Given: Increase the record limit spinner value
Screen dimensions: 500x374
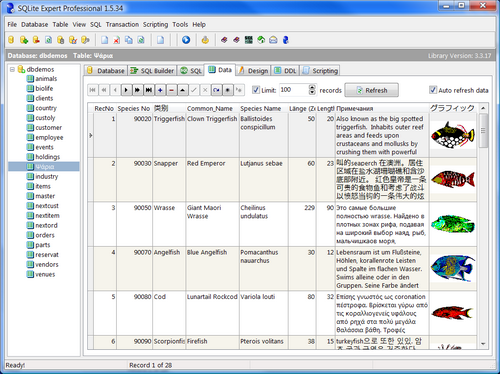Looking at the screenshot, I should coord(312,87).
